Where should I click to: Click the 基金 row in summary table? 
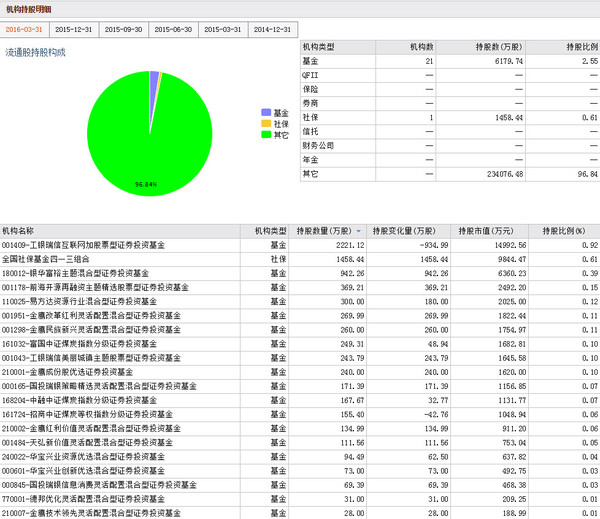[x=450, y=61]
